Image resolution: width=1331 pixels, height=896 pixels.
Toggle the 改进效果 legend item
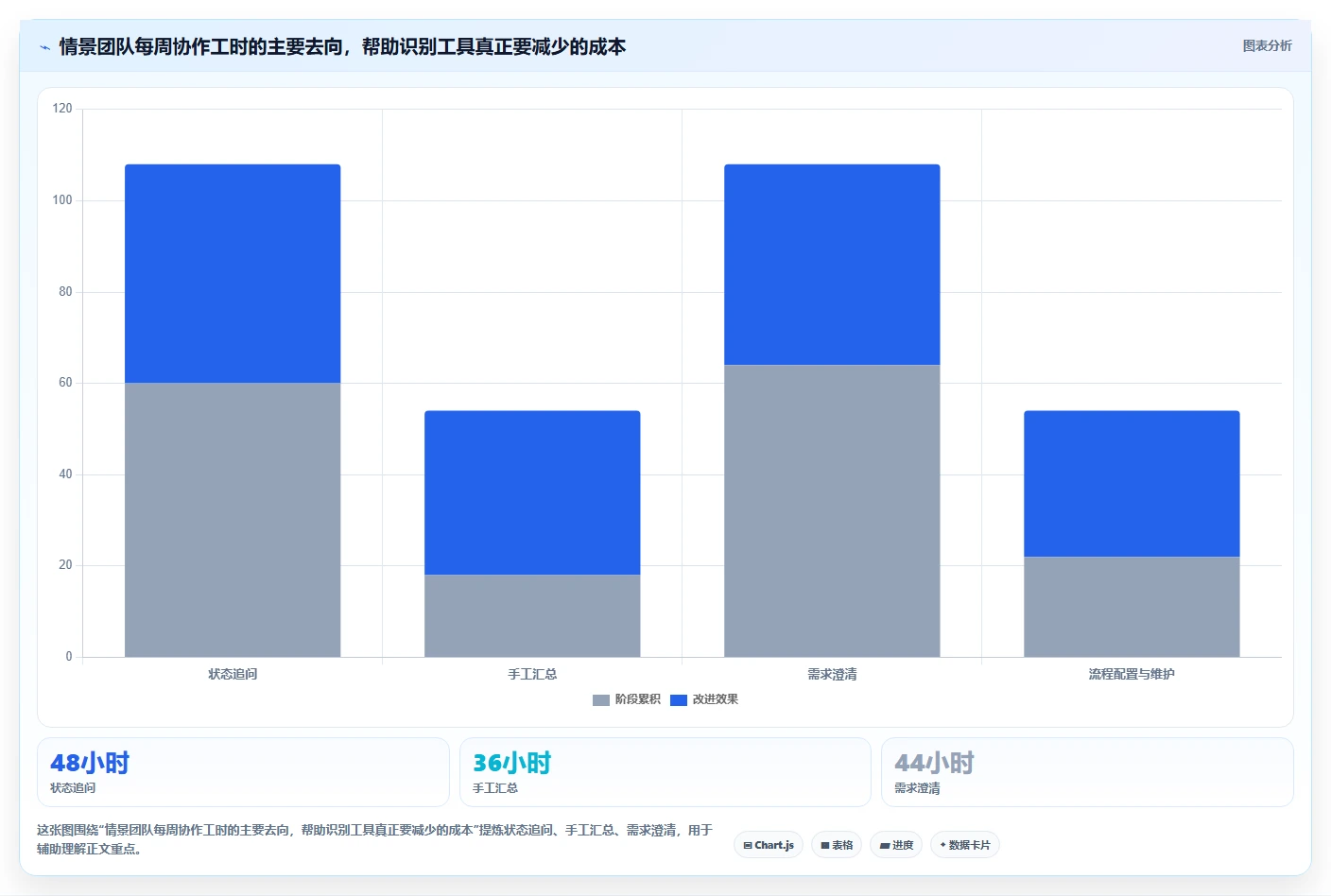coord(704,699)
